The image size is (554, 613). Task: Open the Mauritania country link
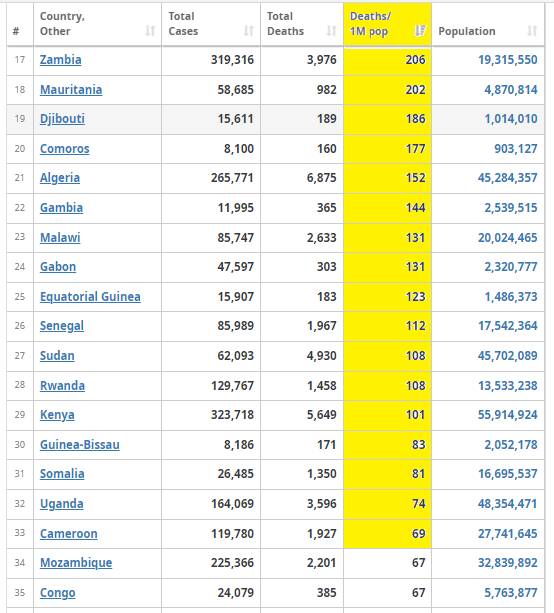pyautogui.click(x=71, y=90)
